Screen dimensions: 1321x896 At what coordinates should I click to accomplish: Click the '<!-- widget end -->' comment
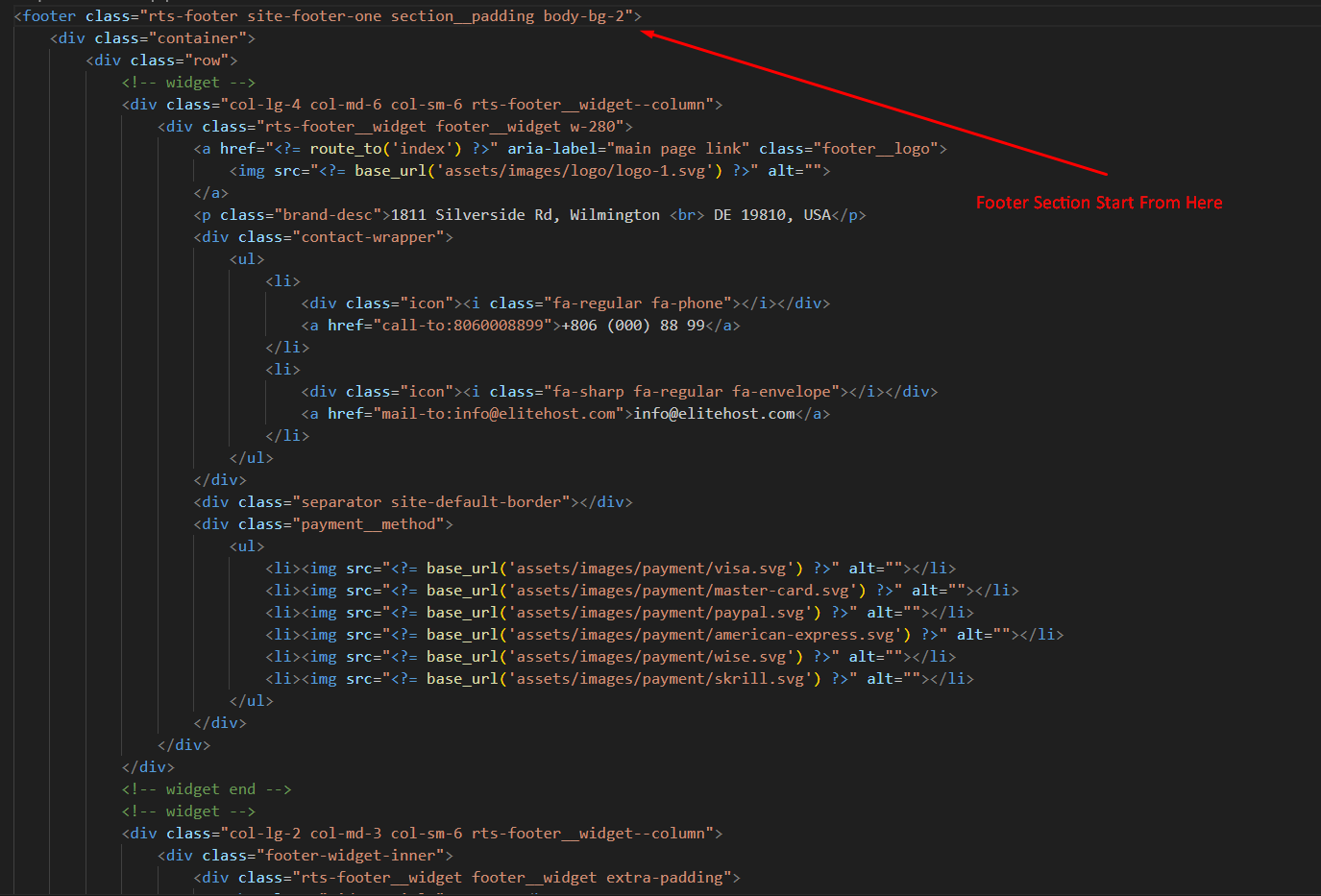coord(207,789)
